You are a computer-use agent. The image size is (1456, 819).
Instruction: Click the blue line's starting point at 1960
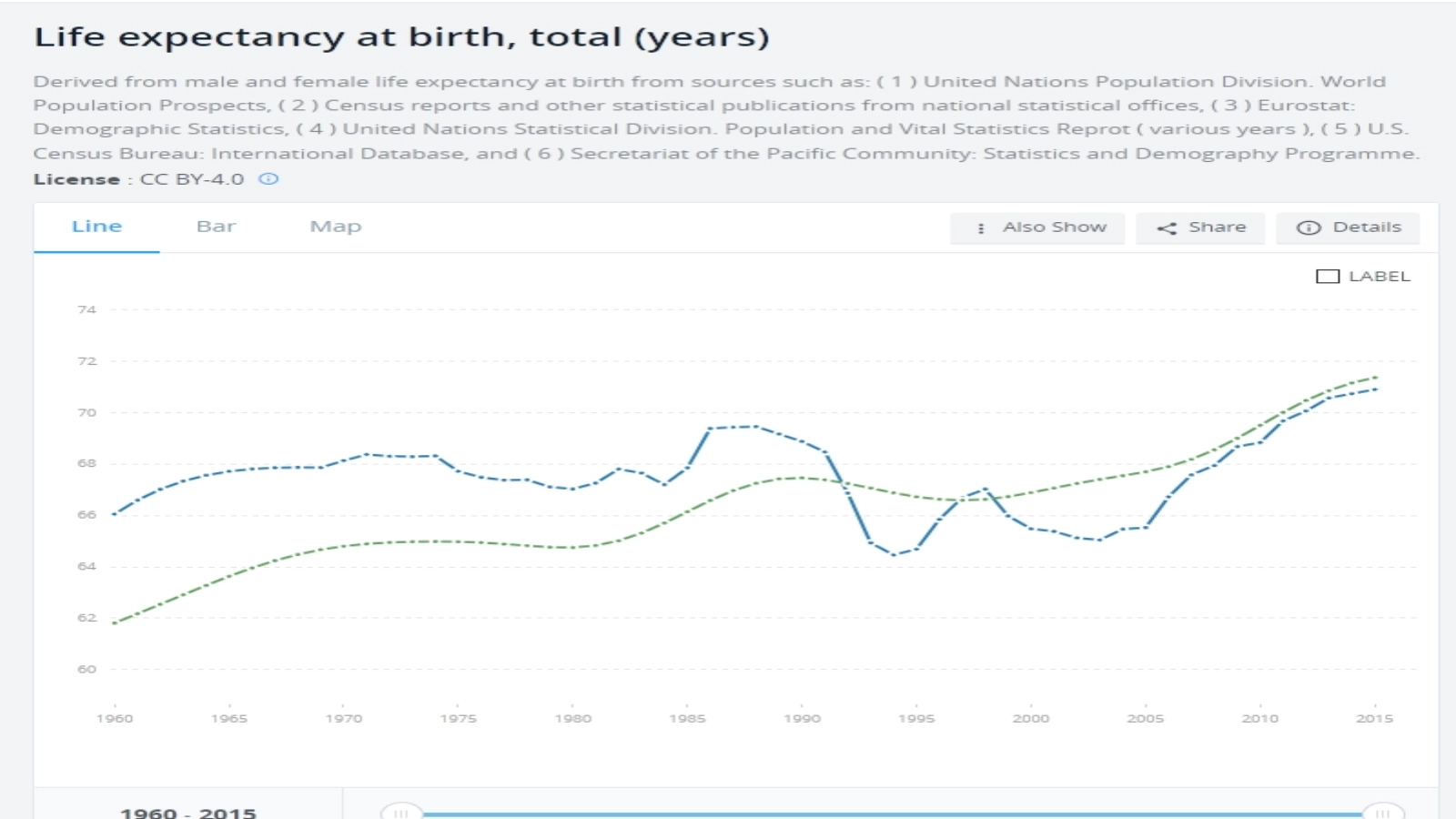115,514
